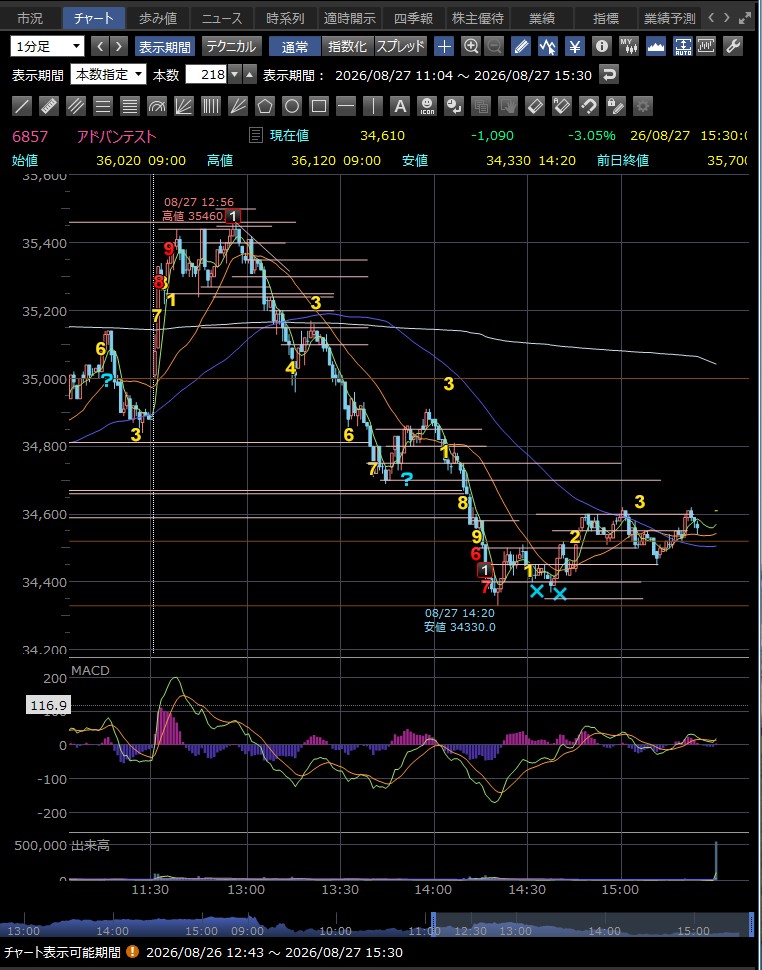
Task: Open the 株主優待 tab
Action: 477,19
